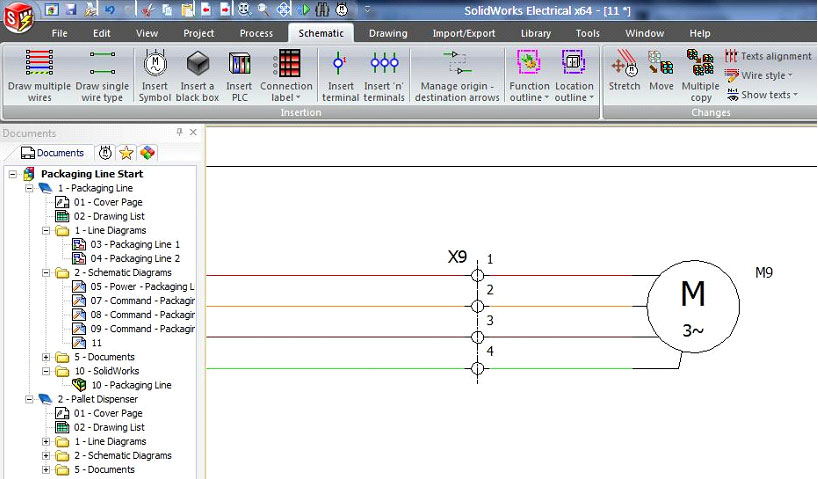Open the File menu

click(x=59, y=33)
